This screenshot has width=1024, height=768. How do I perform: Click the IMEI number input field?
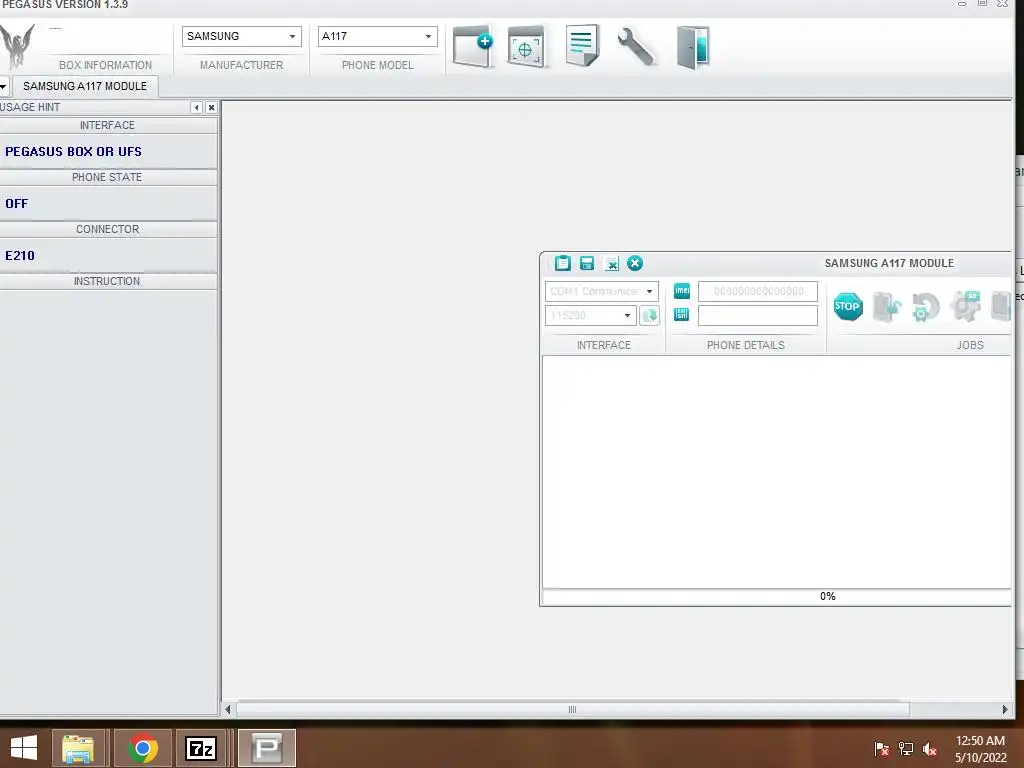click(758, 291)
